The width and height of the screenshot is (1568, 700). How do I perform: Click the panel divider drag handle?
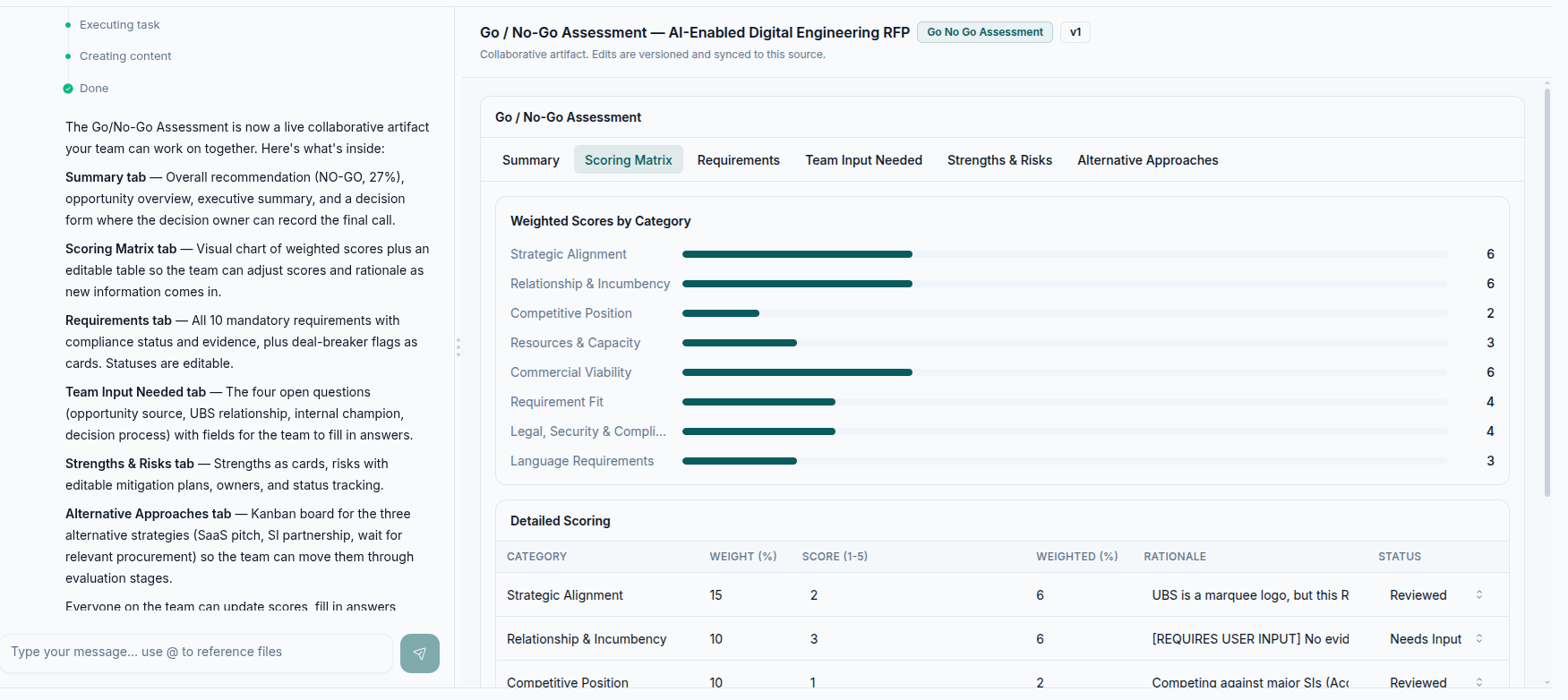[x=458, y=347]
